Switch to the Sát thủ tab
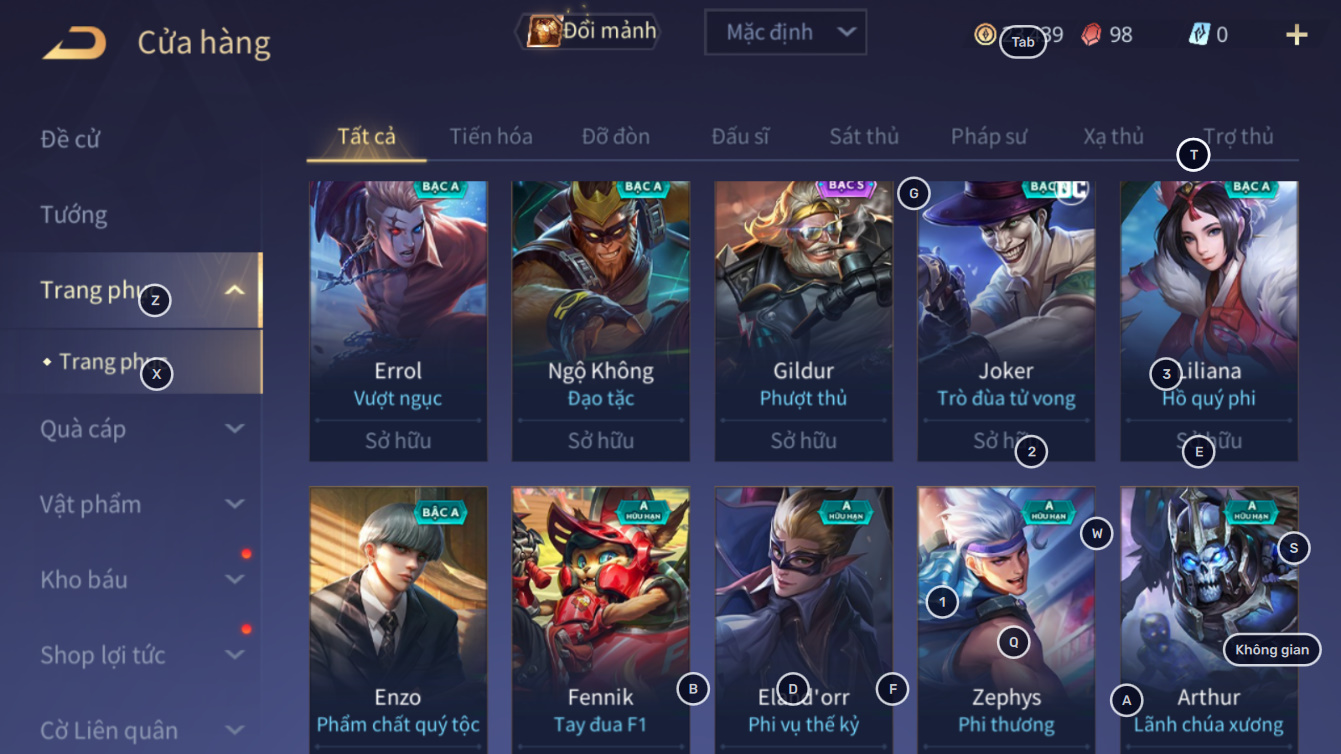1341x754 pixels. pos(864,137)
